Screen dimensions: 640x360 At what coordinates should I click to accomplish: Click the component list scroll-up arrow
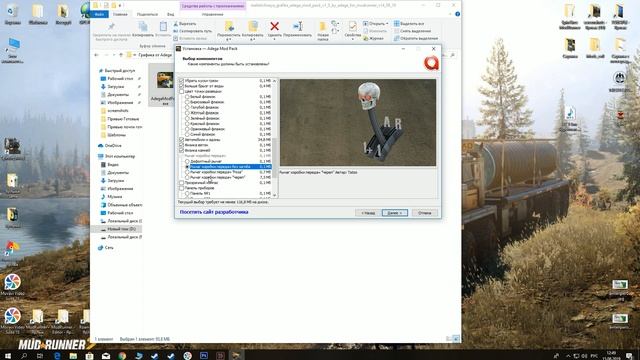[274, 81]
